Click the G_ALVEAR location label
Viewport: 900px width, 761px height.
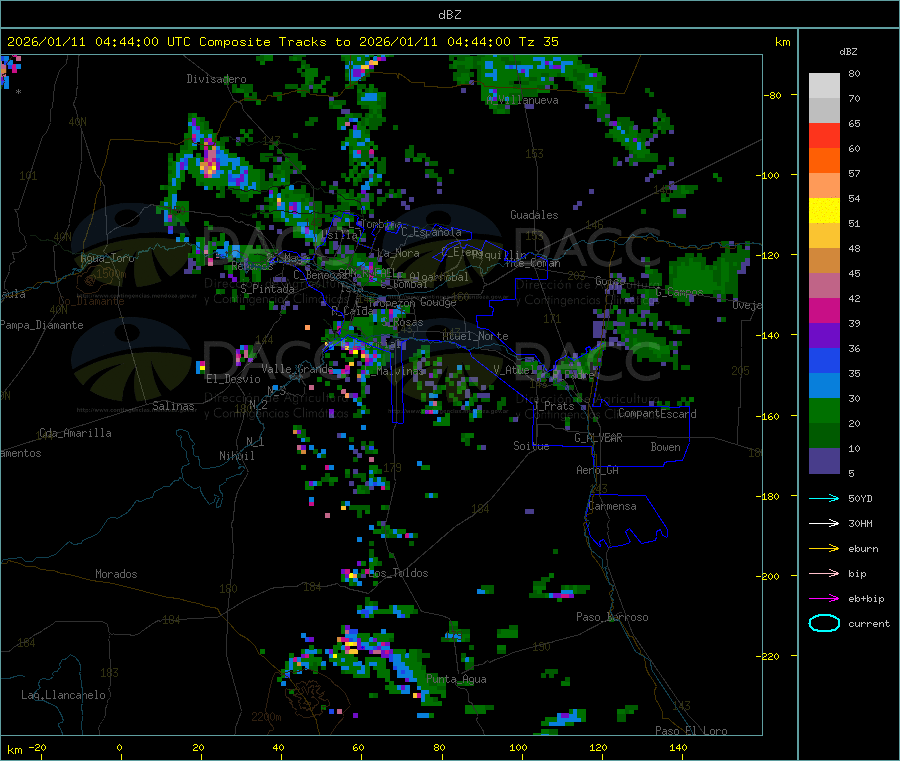click(x=598, y=438)
